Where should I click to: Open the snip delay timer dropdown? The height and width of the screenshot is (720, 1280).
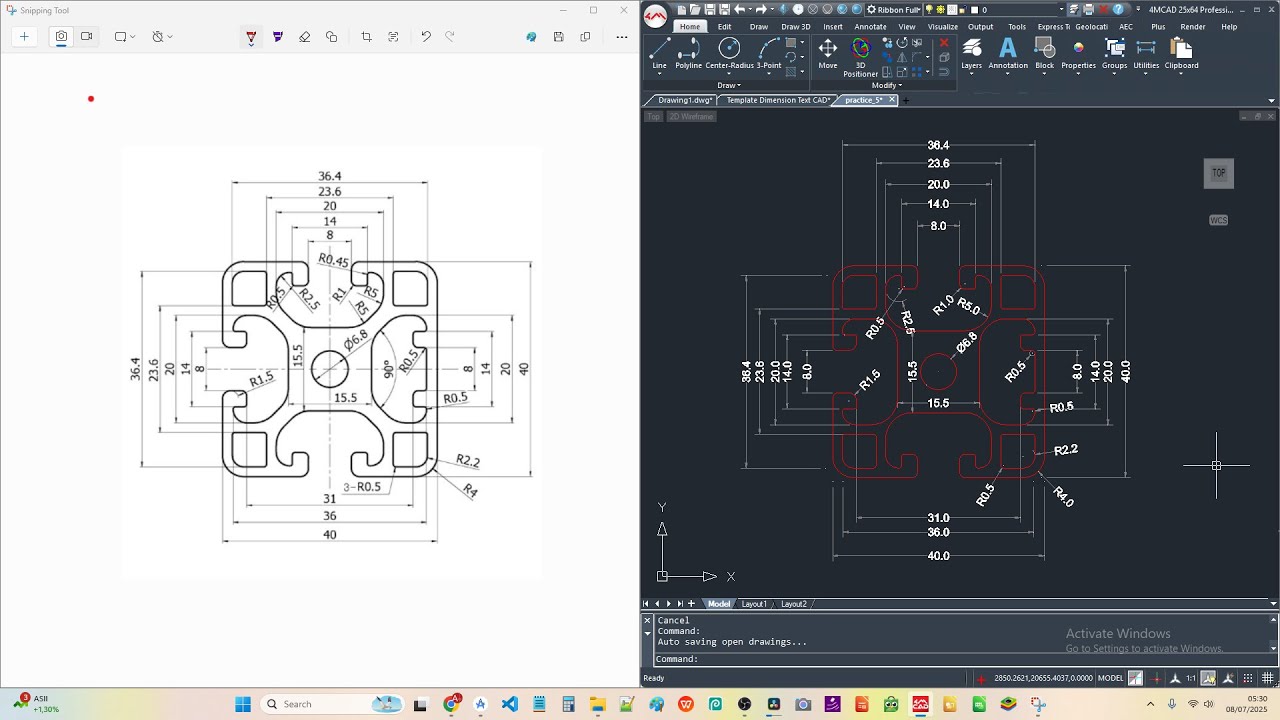[x=162, y=37]
